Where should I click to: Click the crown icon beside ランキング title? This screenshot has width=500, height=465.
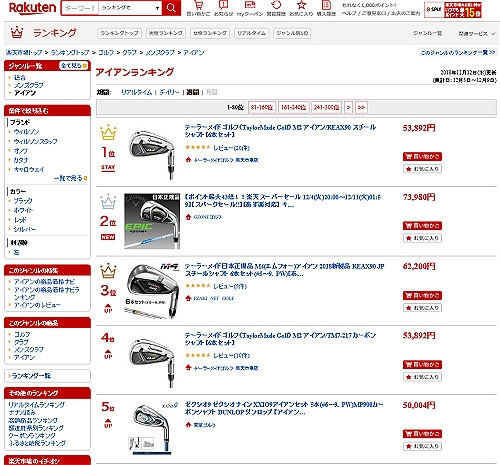(x=17, y=33)
